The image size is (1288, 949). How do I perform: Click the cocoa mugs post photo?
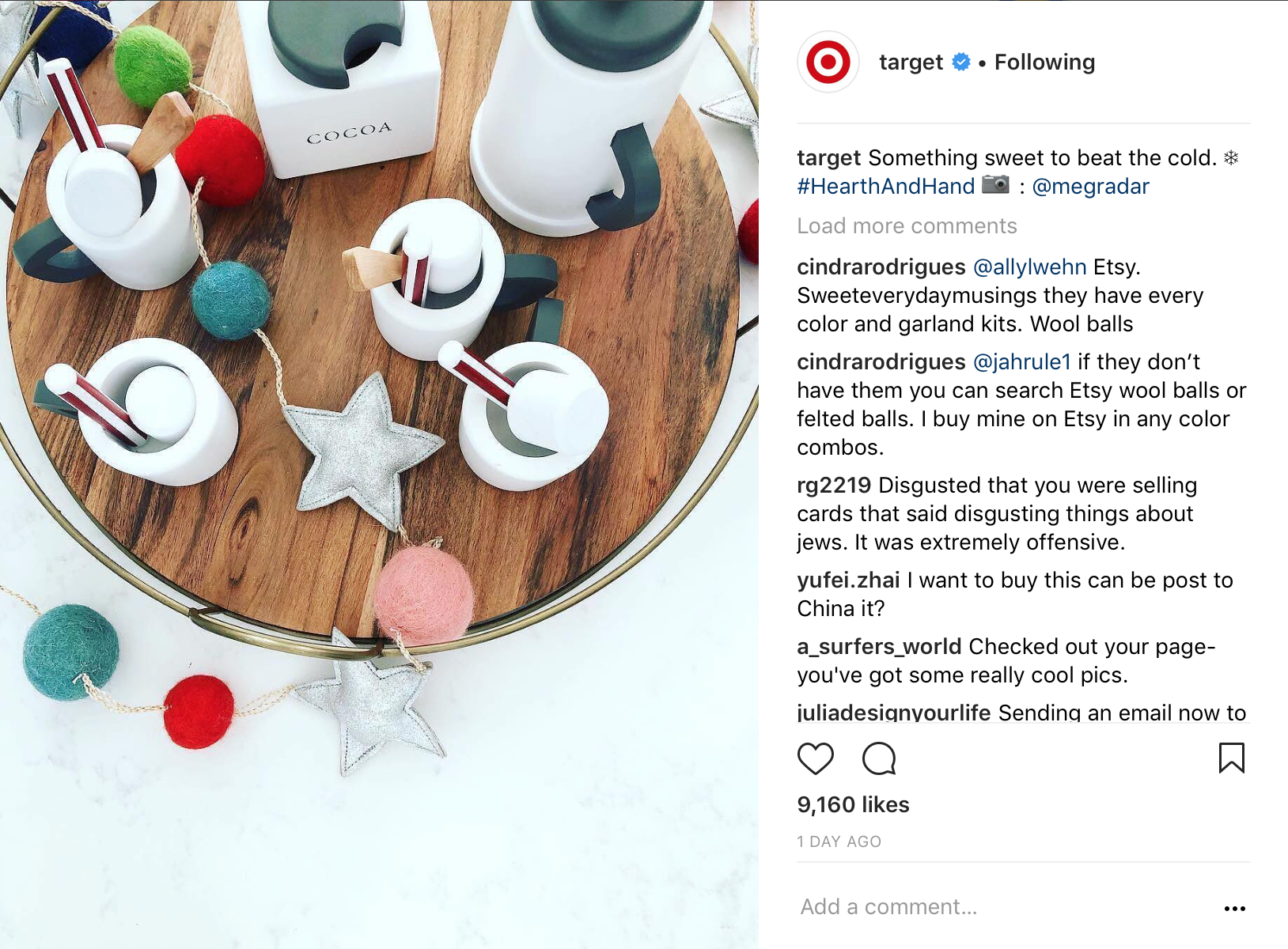(x=379, y=475)
